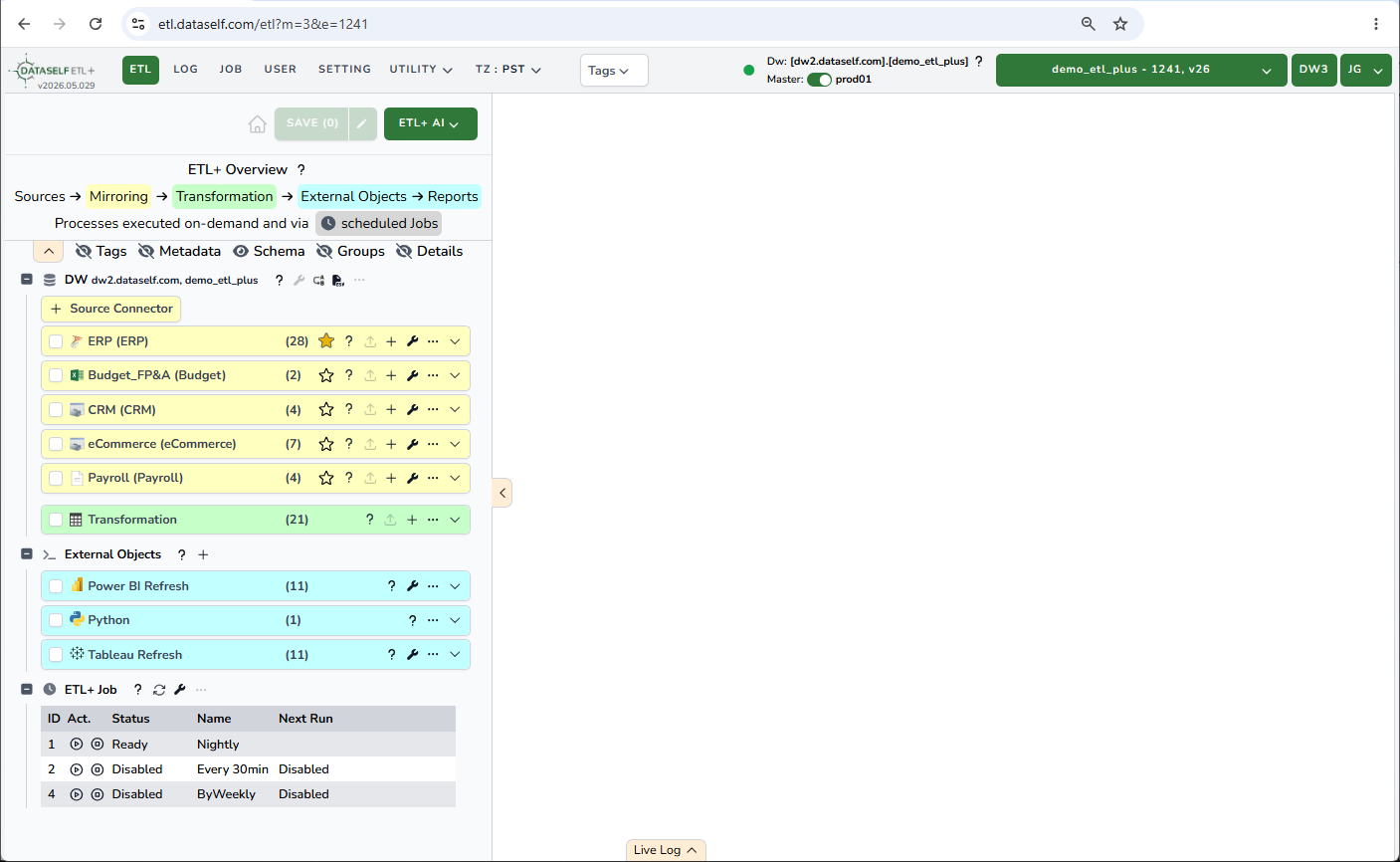The height and width of the screenshot is (862, 1400).
Task: Open wrench settings for Payroll row
Action: 412,478
